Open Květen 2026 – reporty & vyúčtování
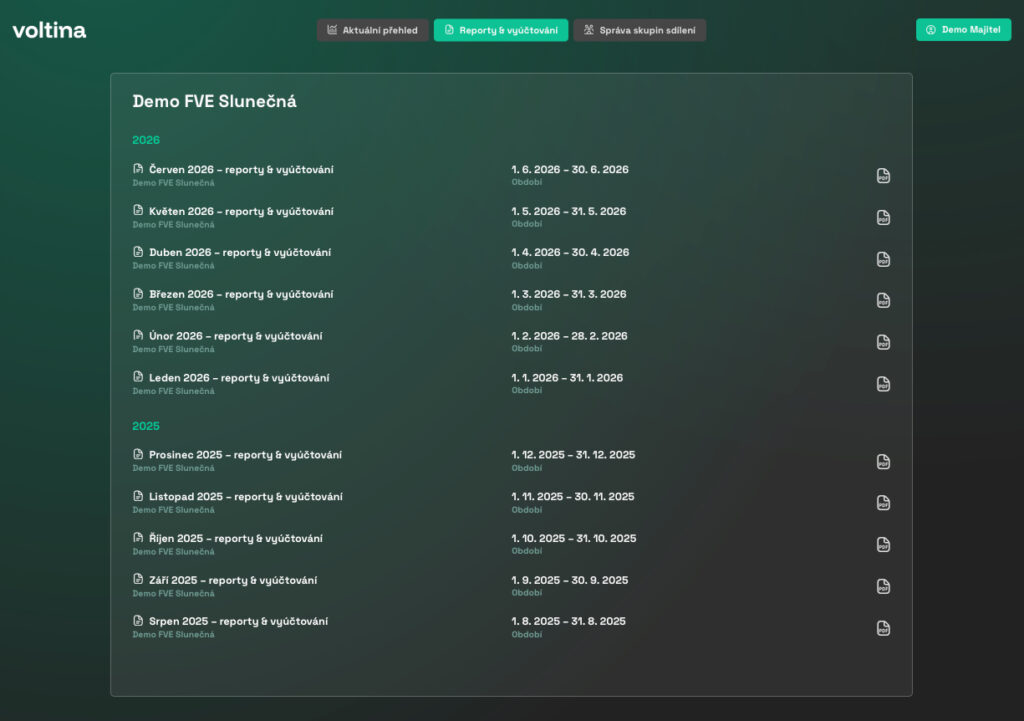 tap(241, 211)
